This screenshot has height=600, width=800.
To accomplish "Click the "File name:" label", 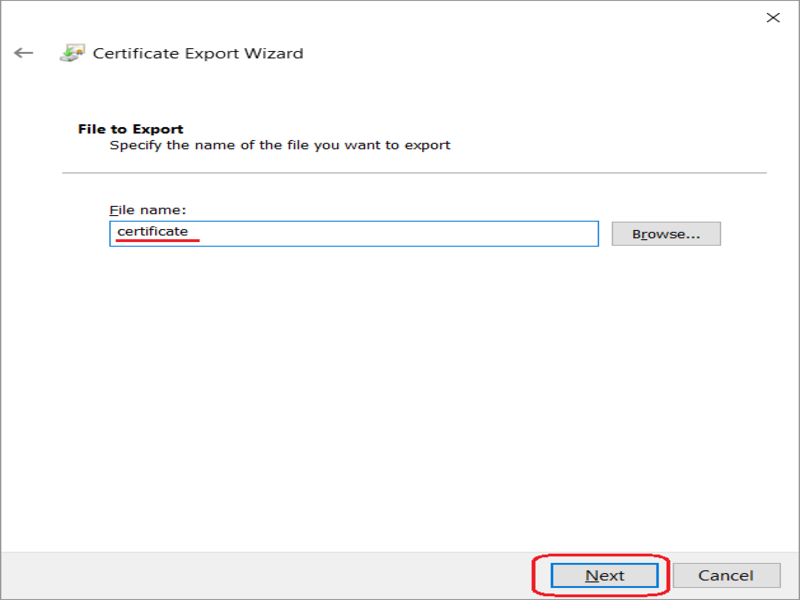I will (148, 210).
